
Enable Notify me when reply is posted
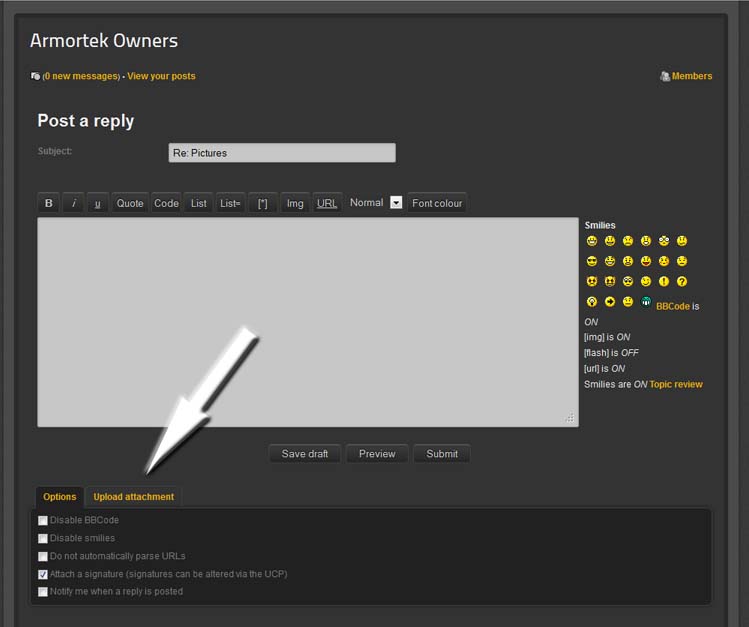click(x=43, y=592)
